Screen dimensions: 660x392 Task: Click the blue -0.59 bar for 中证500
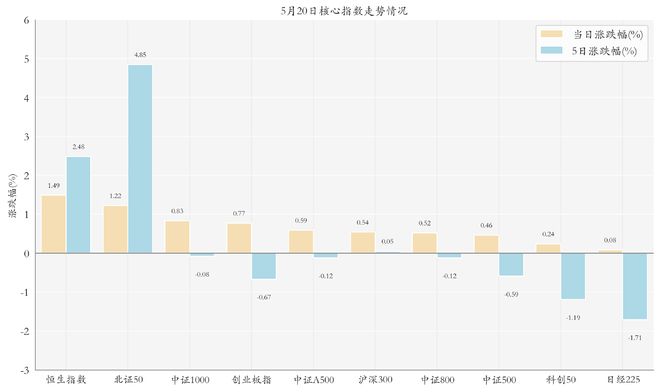[x=511, y=264]
